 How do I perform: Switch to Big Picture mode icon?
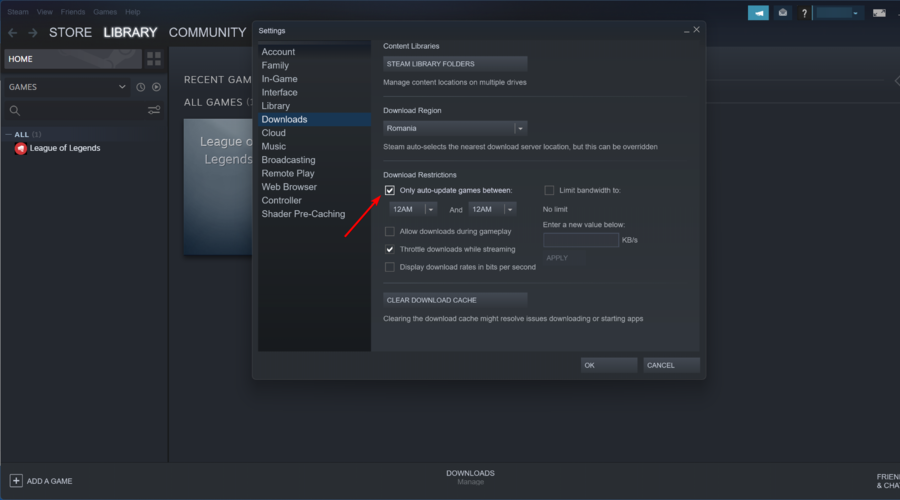point(879,13)
